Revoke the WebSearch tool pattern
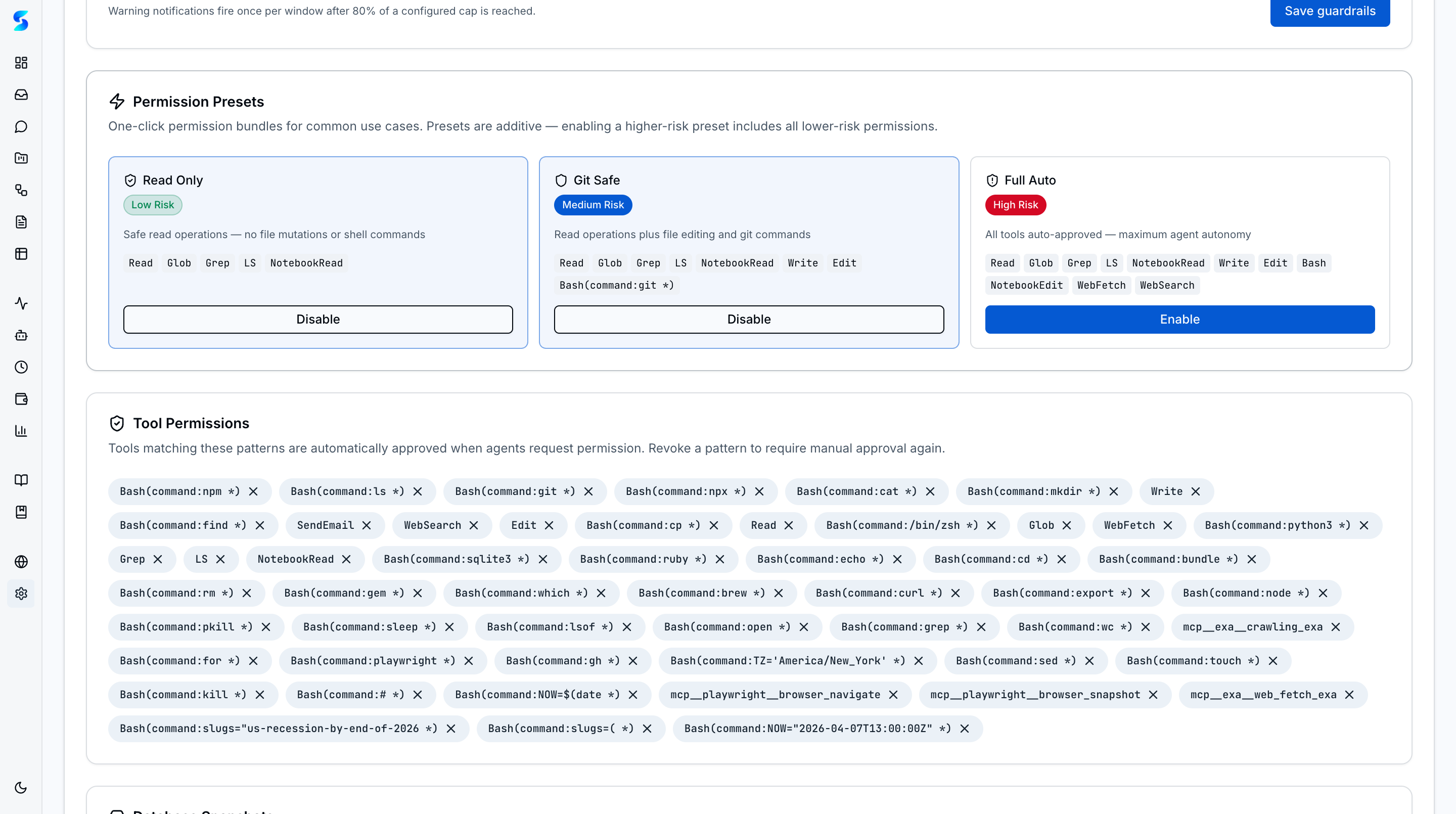 point(475,525)
